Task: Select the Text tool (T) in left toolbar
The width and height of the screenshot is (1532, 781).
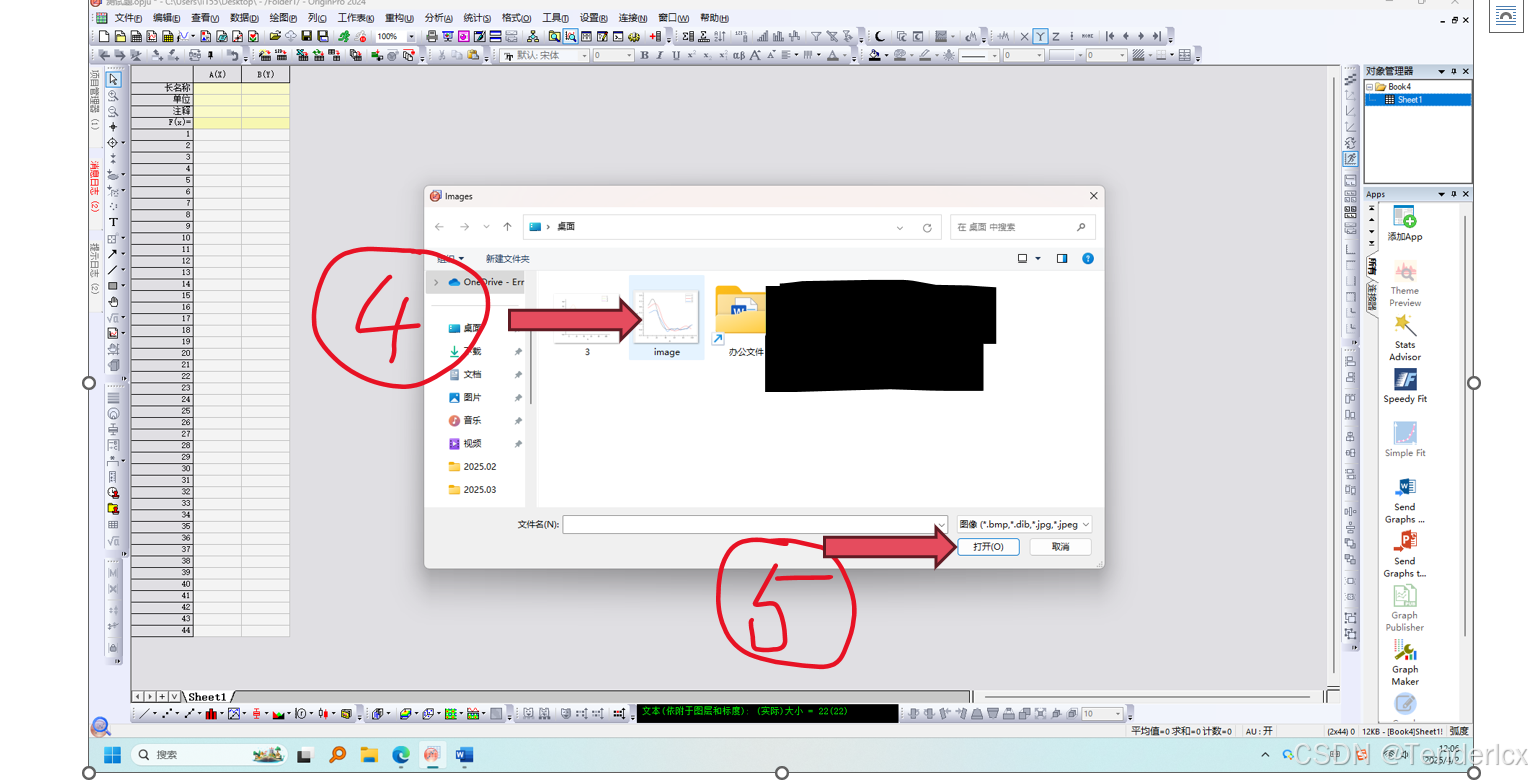Action: 113,222
